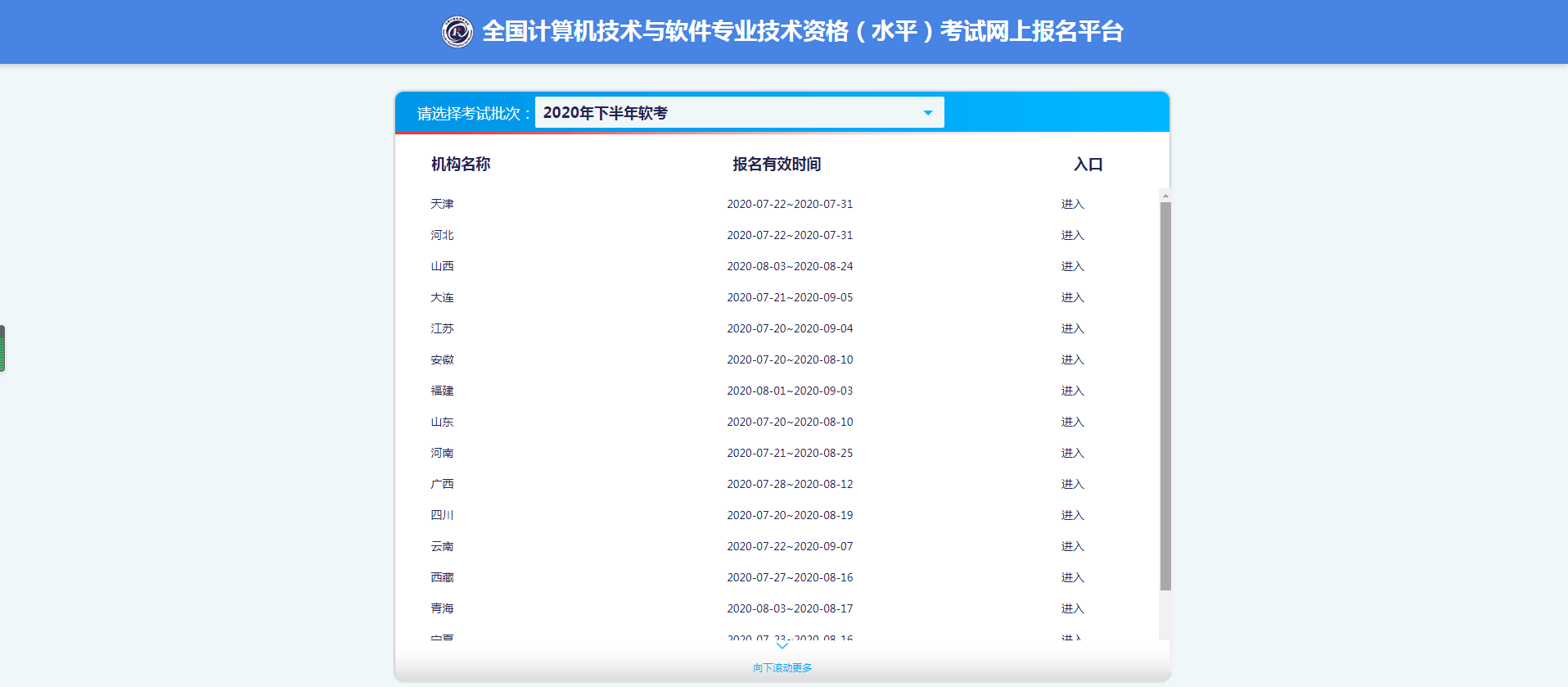Enter the 四川 registration portal
The image size is (1568, 687).
tap(1072, 515)
